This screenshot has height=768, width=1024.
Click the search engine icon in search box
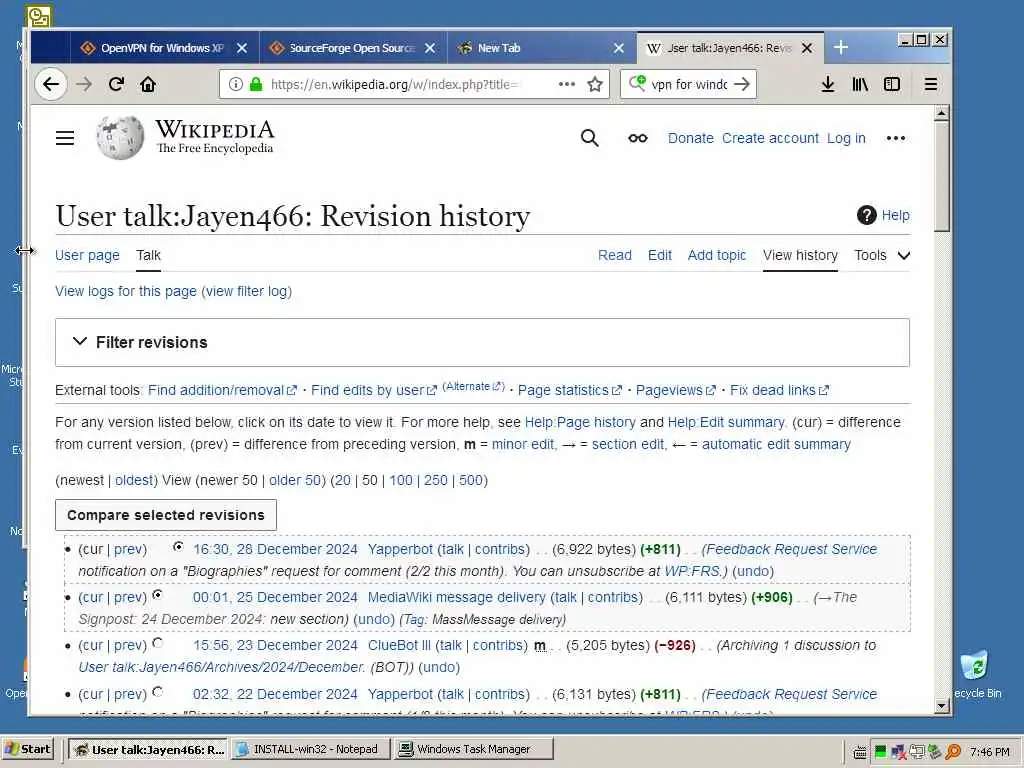pos(637,84)
